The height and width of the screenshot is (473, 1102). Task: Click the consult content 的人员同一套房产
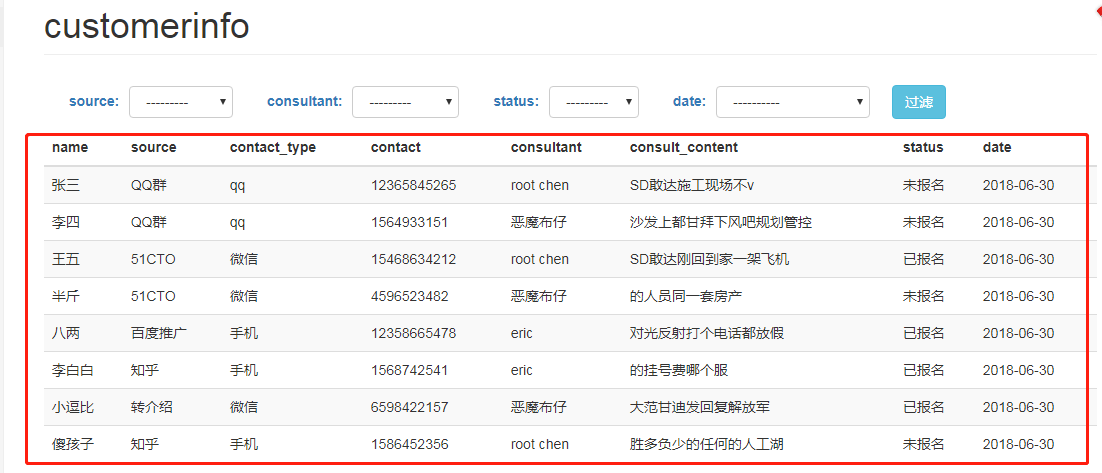point(686,297)
